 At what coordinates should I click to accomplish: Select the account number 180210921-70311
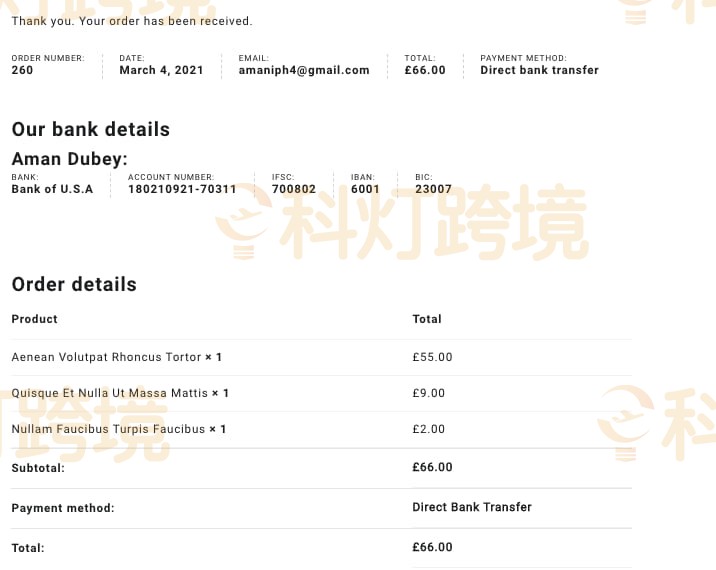click(182, 189)
